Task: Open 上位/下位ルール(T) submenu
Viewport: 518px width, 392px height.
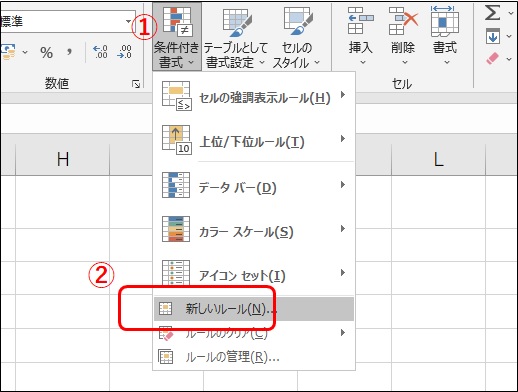Action: click(x=254, y=139)
